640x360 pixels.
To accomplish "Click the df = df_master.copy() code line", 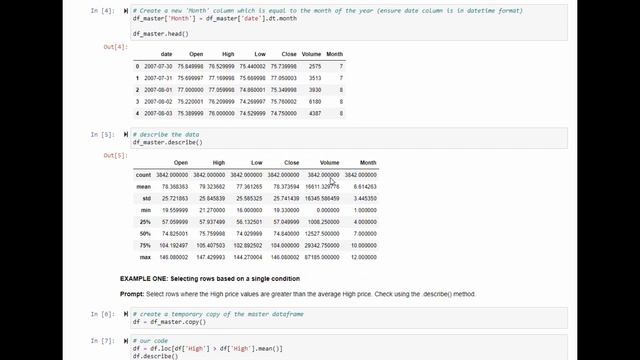I will 169,322.
